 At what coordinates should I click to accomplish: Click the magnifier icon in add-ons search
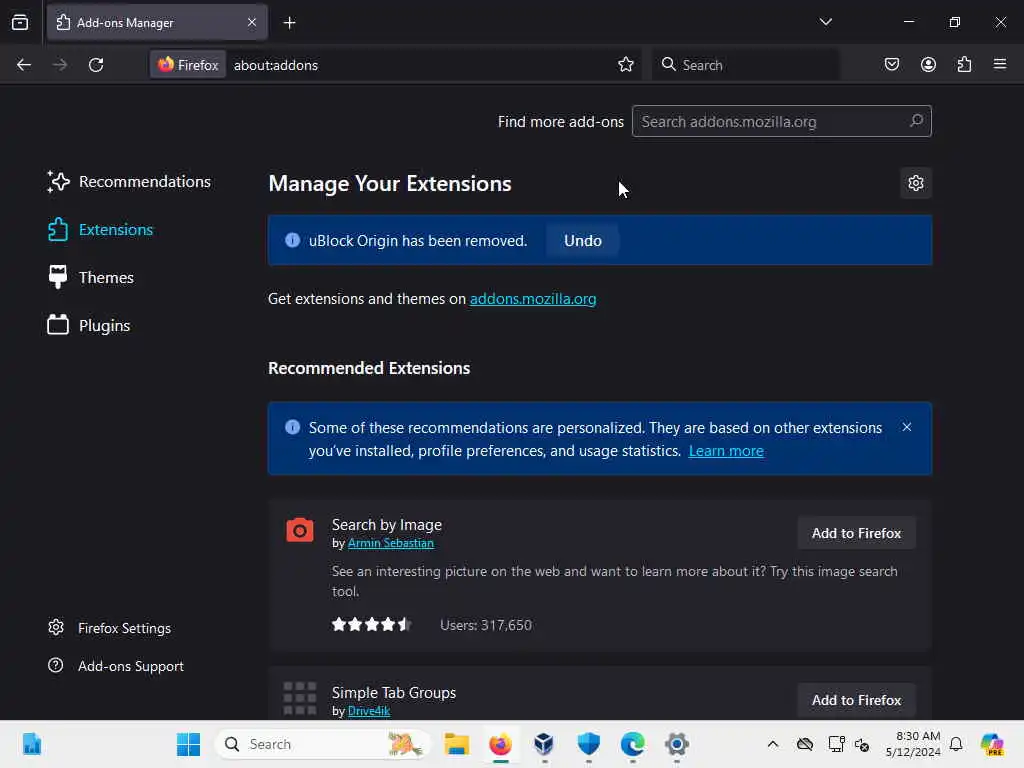(916, 121)
